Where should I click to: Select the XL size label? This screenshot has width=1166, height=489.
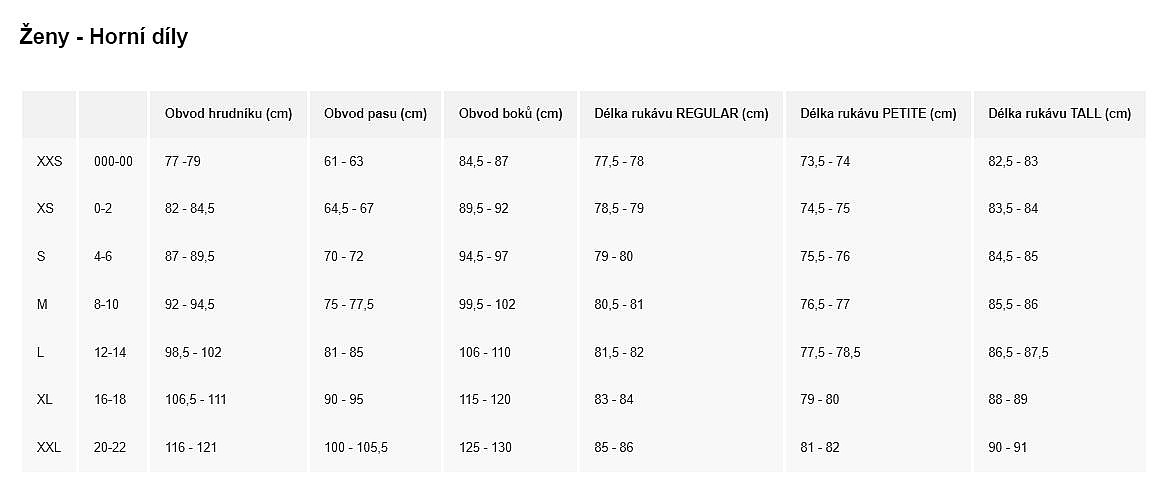pos(44,400)
